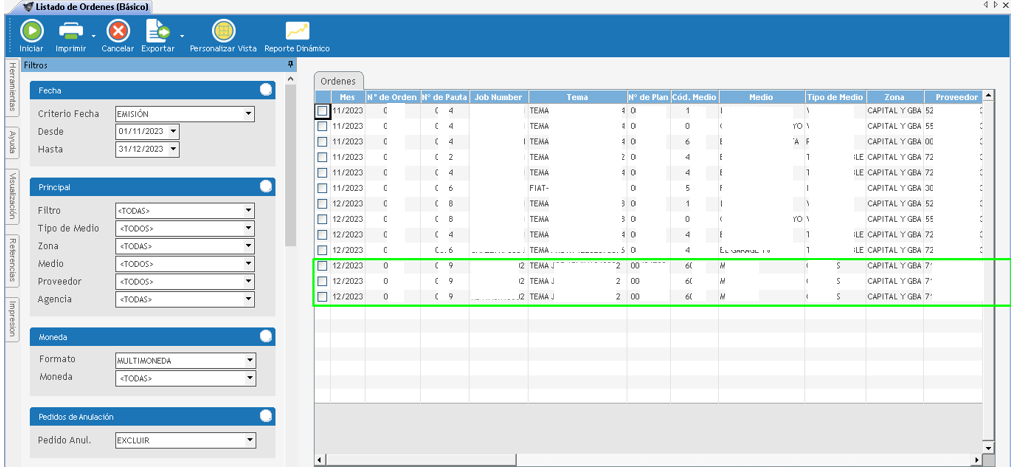The image size is (1015, 468).
Task: Switch to the Ordenes tab
Action: [x=339, y=82]
